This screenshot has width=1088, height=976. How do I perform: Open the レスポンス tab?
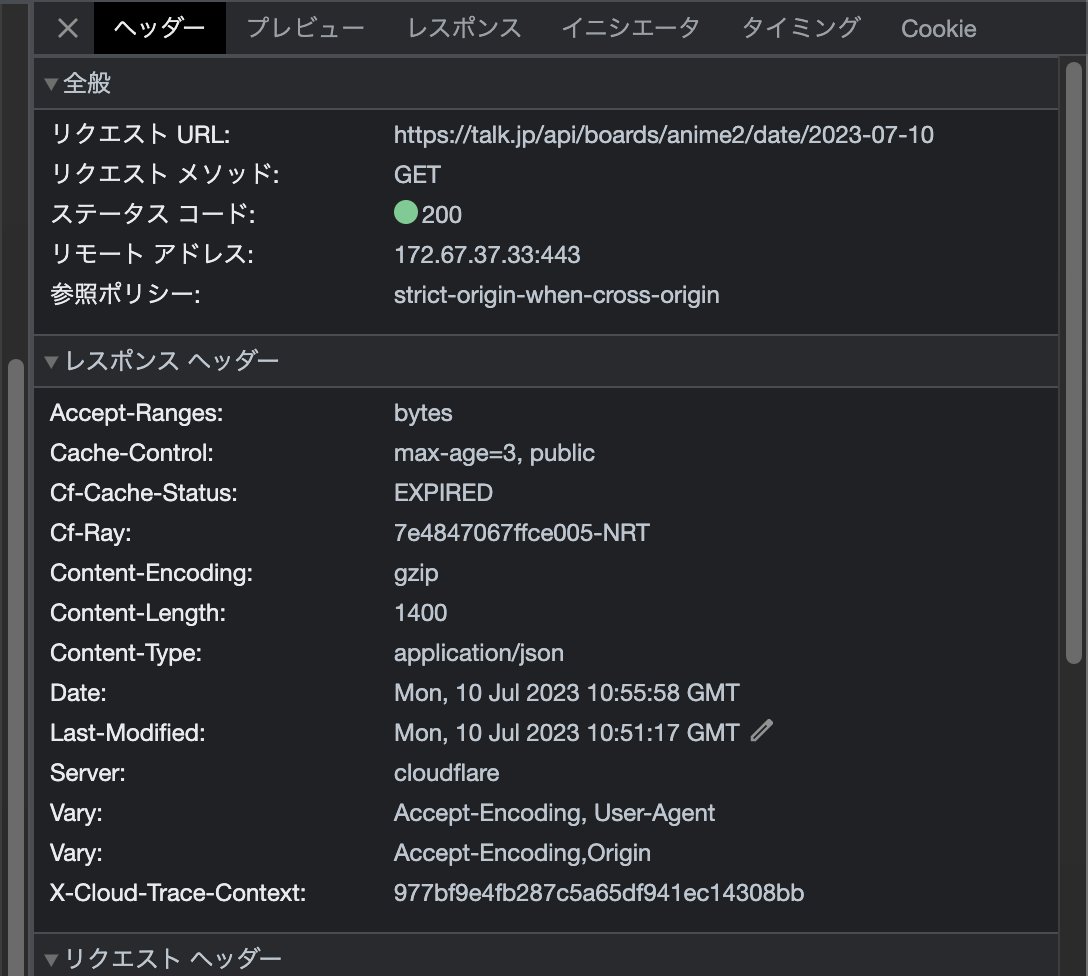(x=463, y=28)
